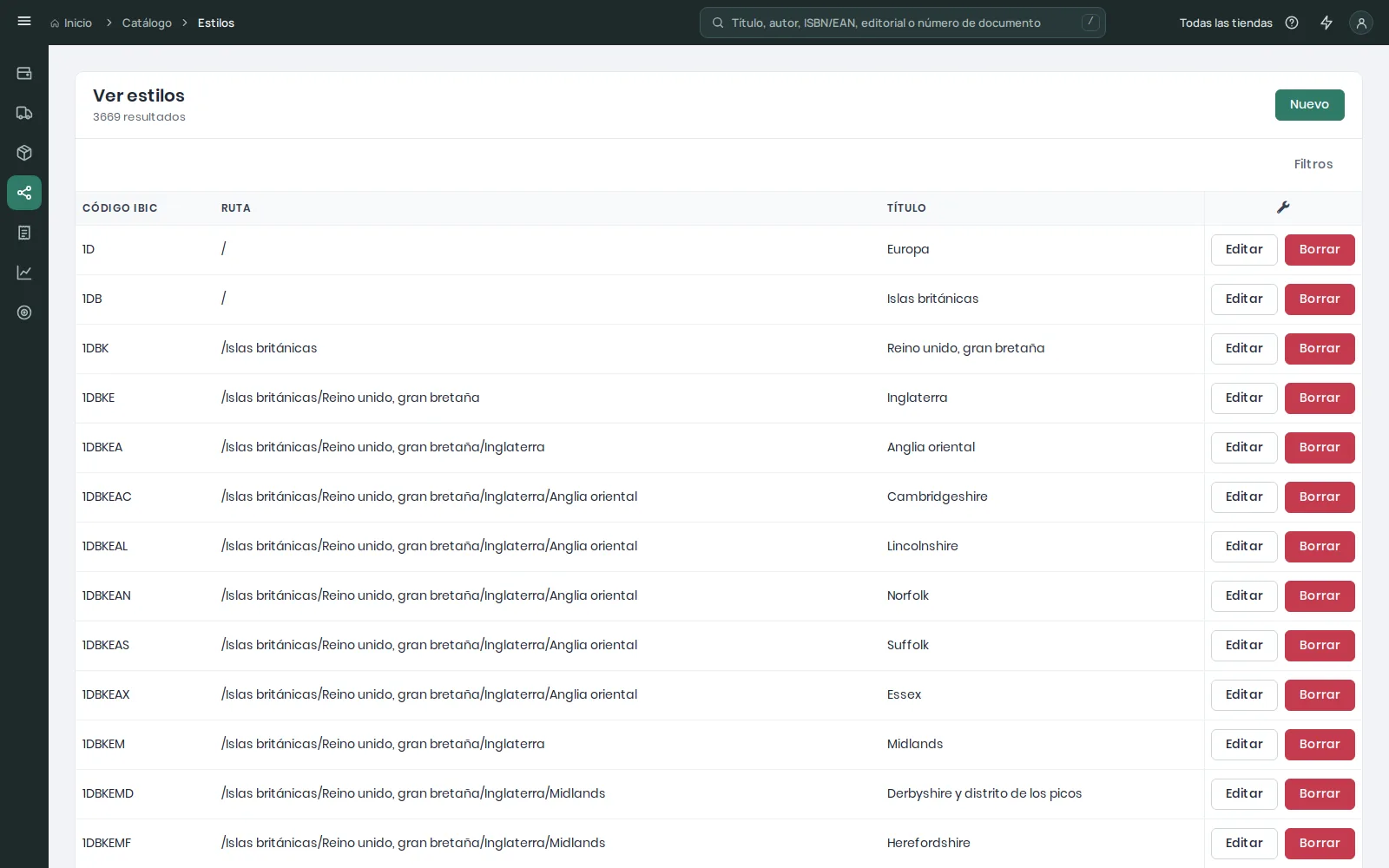This screenshot has width=1389, height=868.
Task: Click the help question mark icon
Action: tap(1292, 23)
